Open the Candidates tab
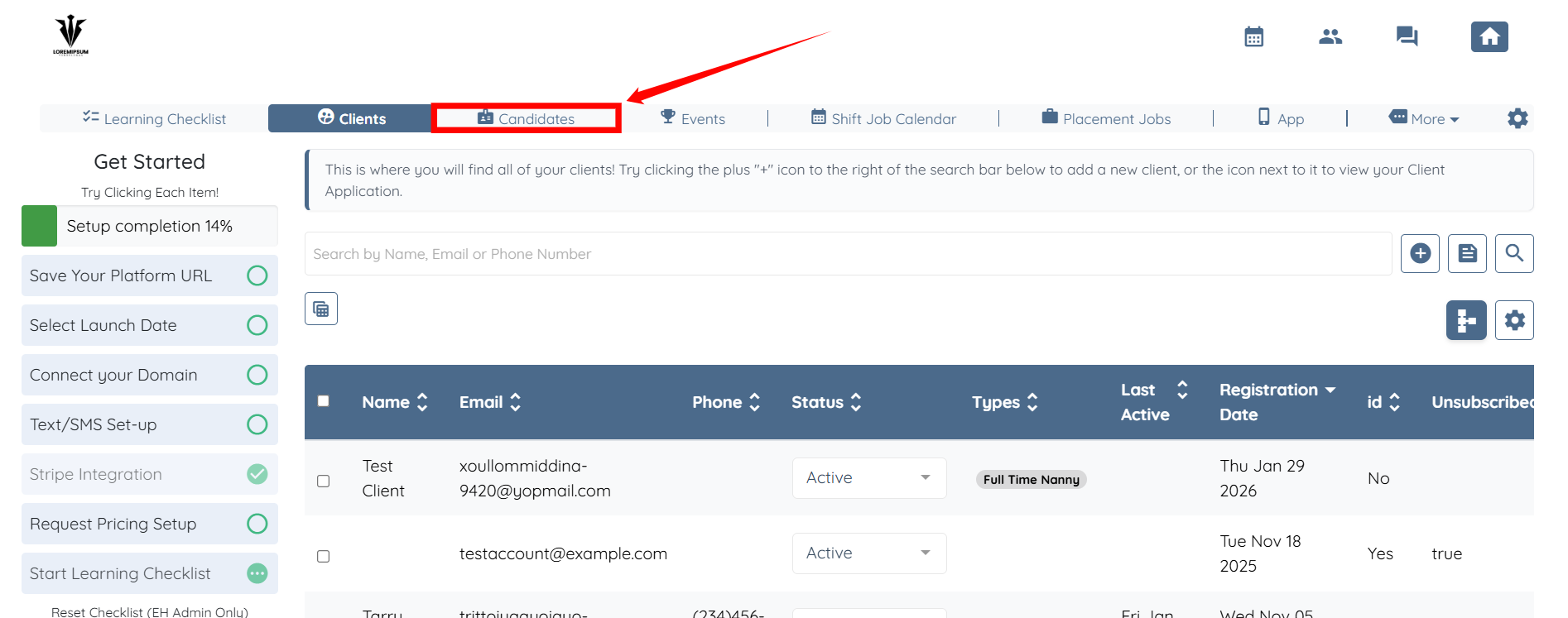1568x618 pixels. tap(527, 118)
